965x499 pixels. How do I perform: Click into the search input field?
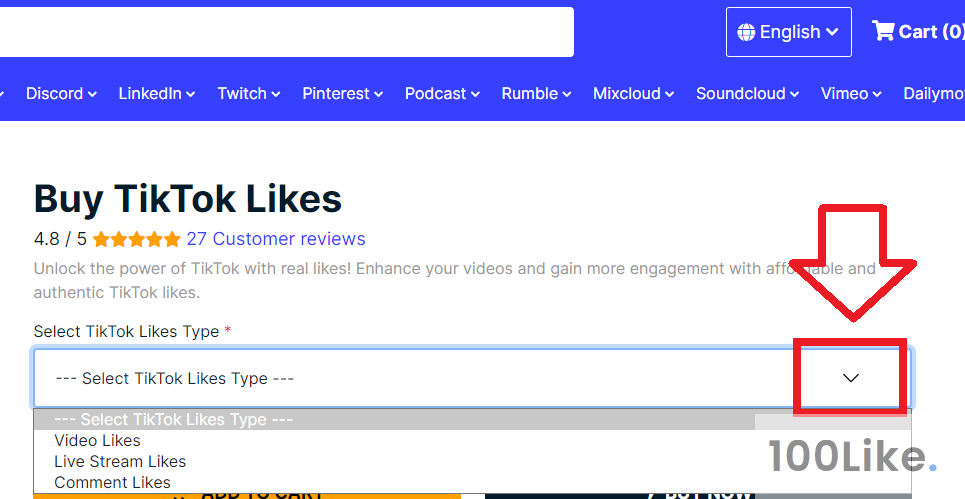coord(287,32)
